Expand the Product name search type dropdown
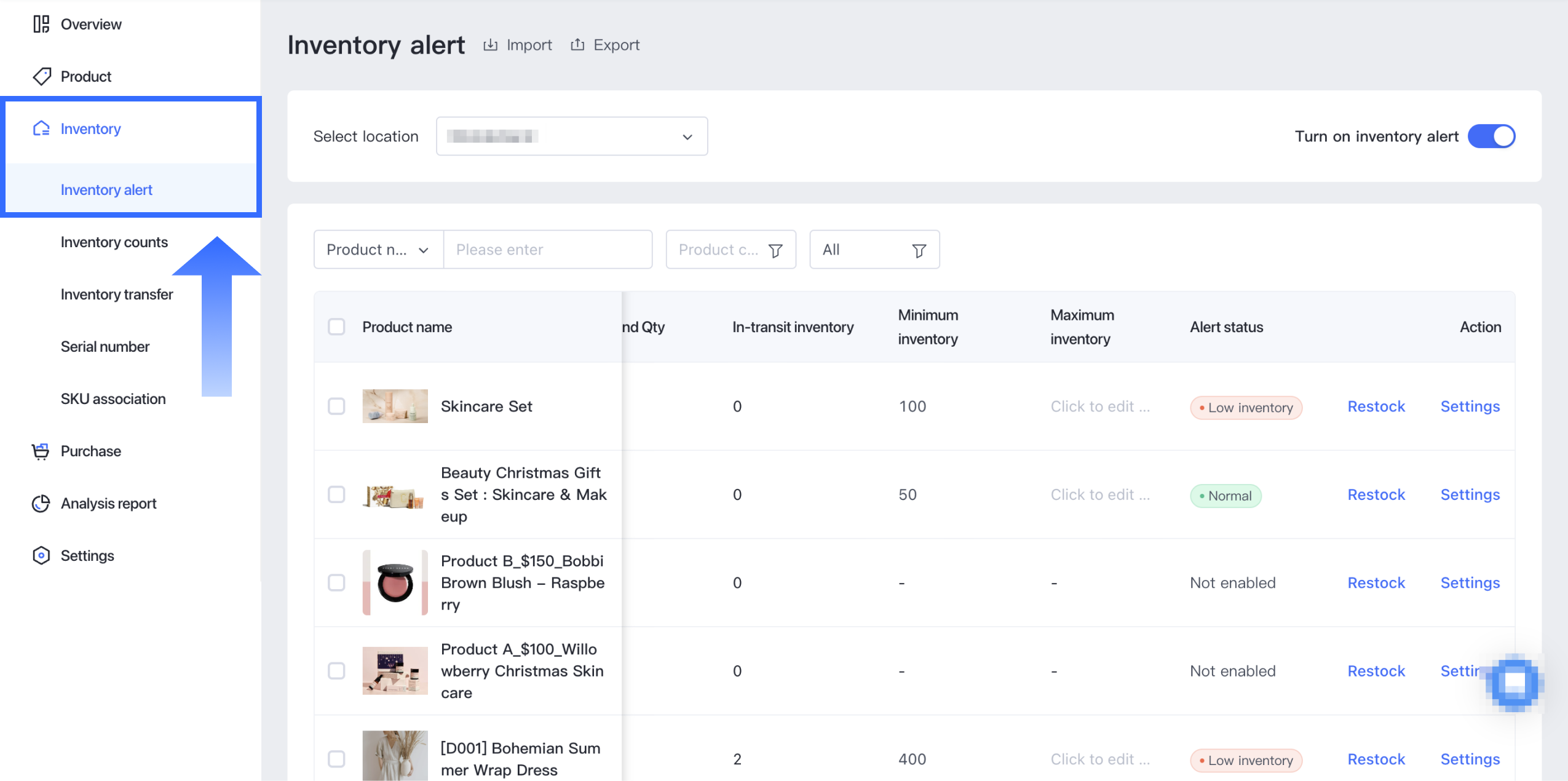1568x781 pixels. [378, 250]
